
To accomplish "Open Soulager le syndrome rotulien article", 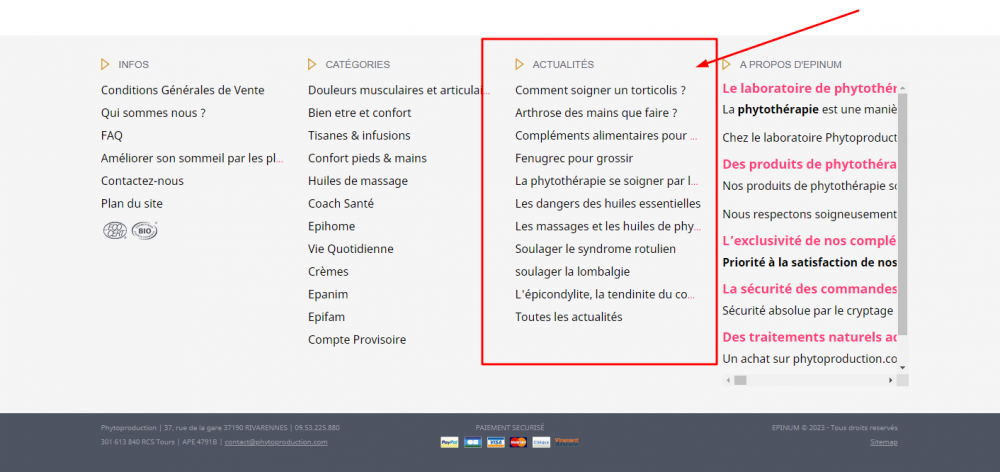I will [x=596, y=249].
